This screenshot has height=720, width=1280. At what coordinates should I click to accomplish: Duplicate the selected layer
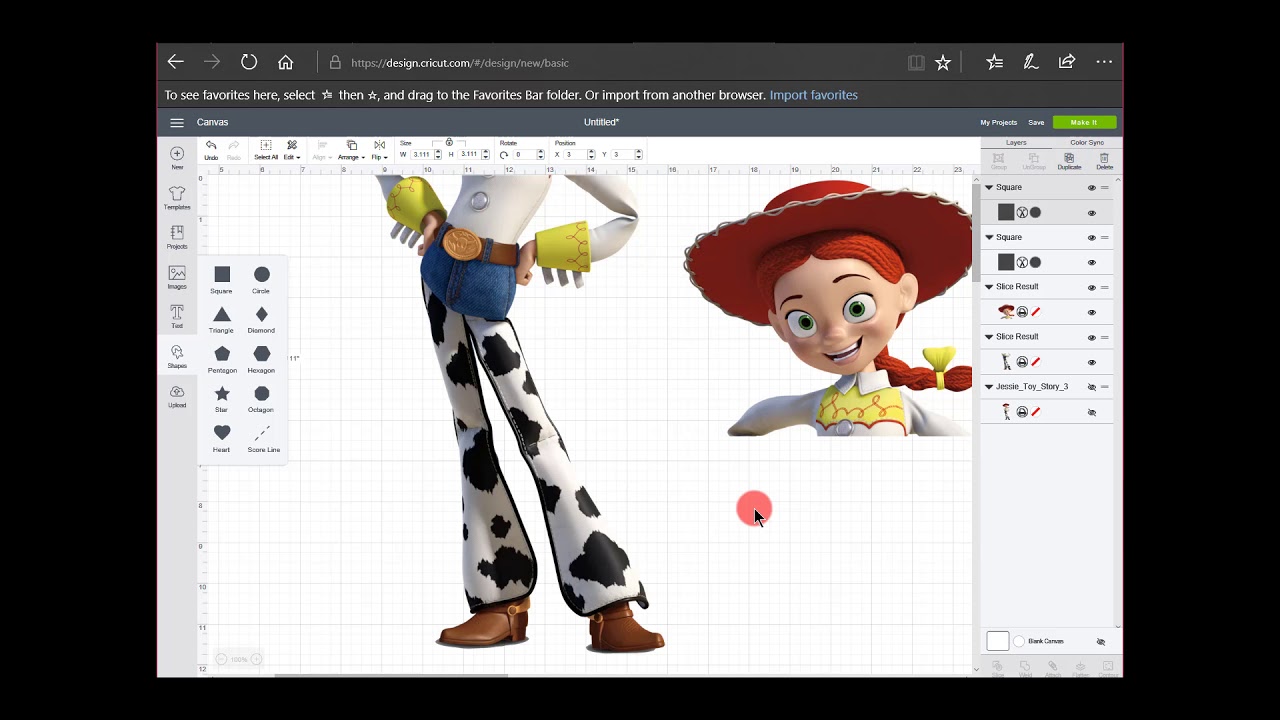coord(1069,161)
